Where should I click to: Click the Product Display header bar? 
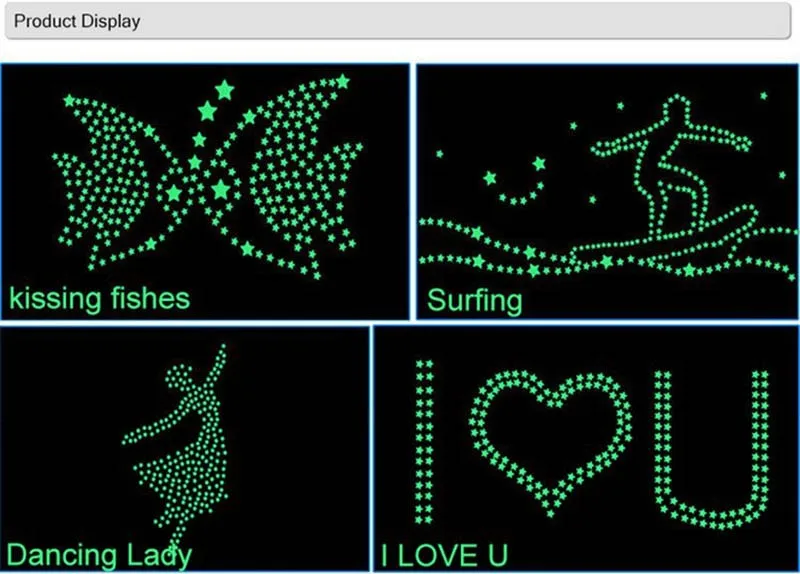tap(398, 21)
